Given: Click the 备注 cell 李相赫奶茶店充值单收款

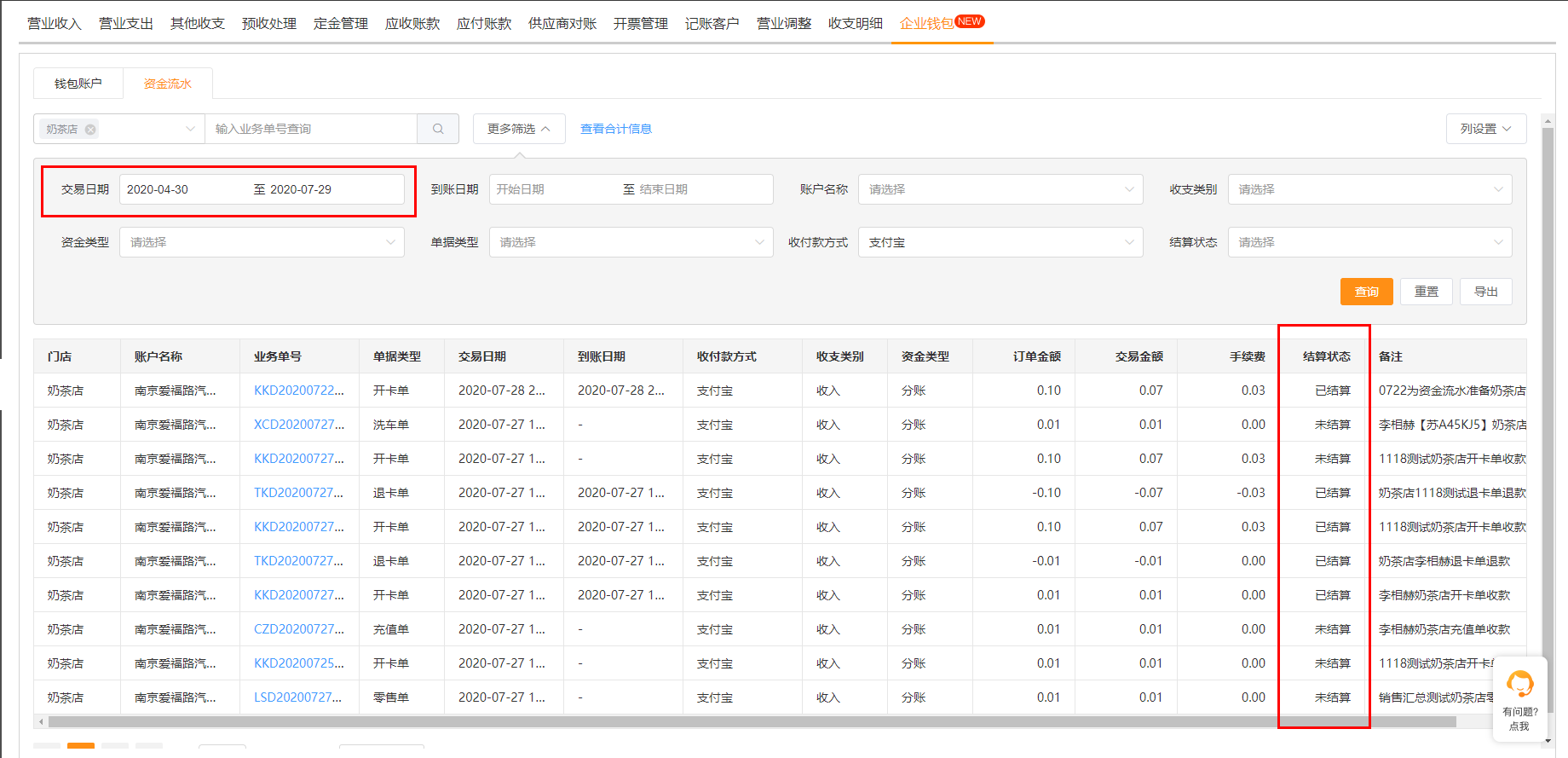Looking at the screenshot, I should (x=1444, y=629).
